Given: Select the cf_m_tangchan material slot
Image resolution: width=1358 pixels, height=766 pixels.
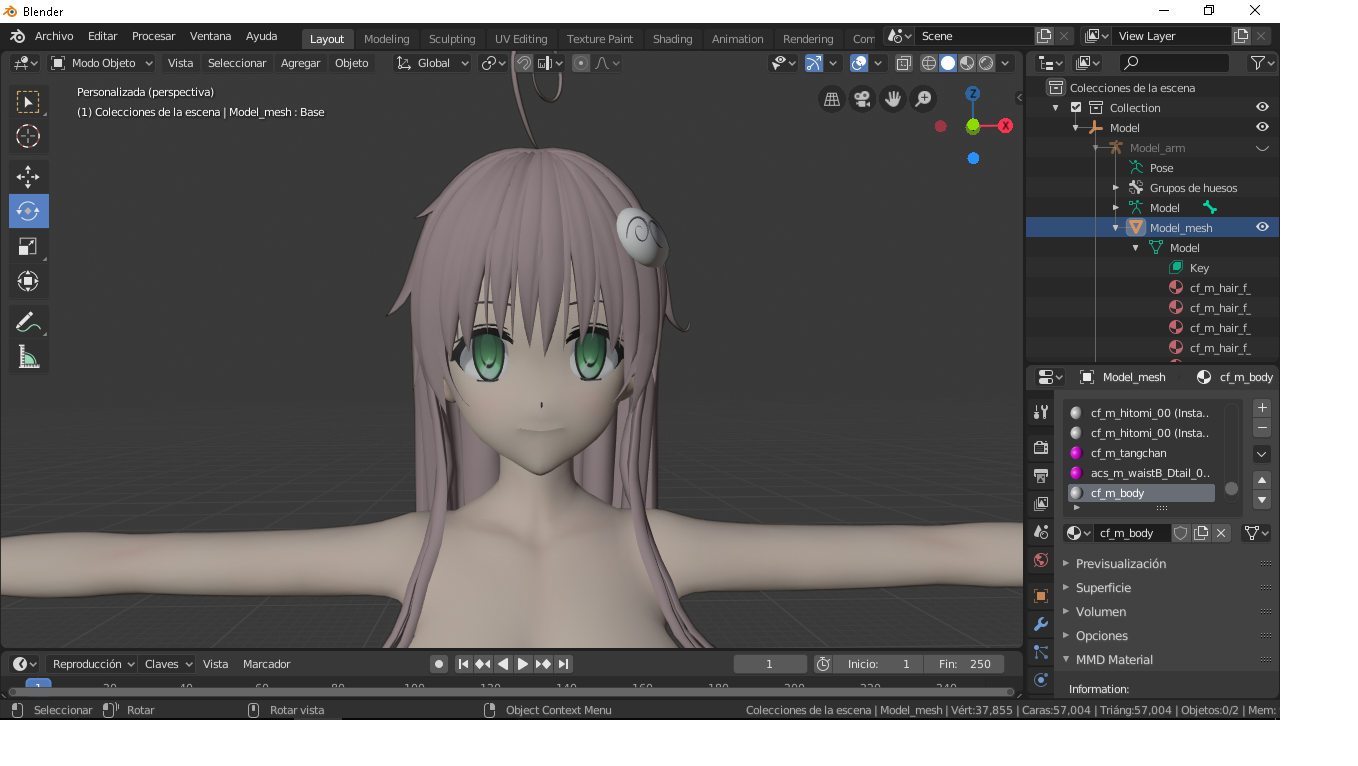Looking at the screenshot, I should coord(1141,453).
